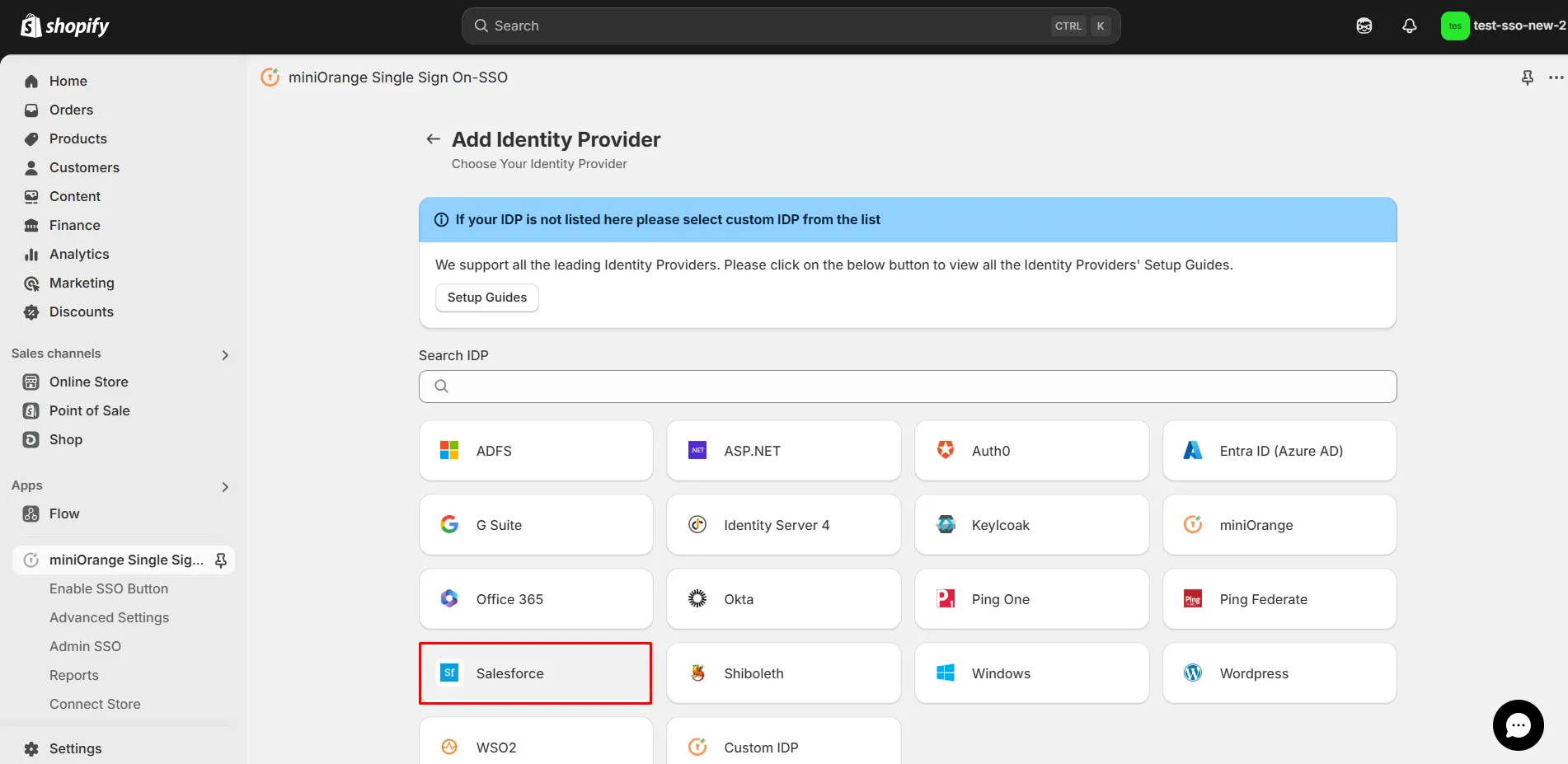Select miniOrange Single Sign-On in sidebar
1568x764 pixels.
[124, 560]
